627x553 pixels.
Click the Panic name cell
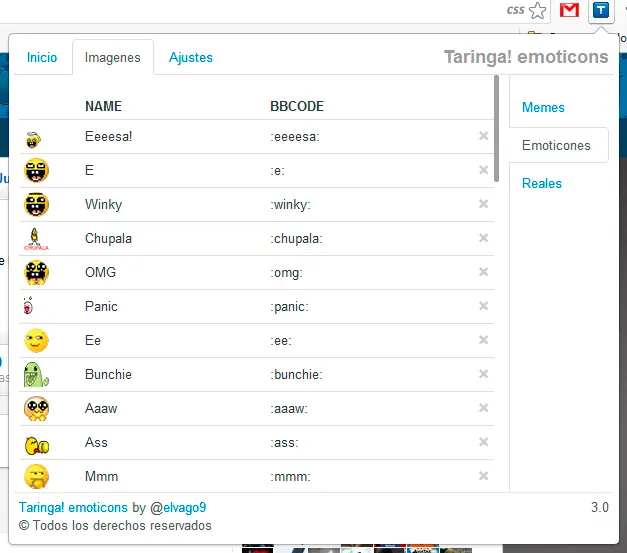tap(101, 307)
